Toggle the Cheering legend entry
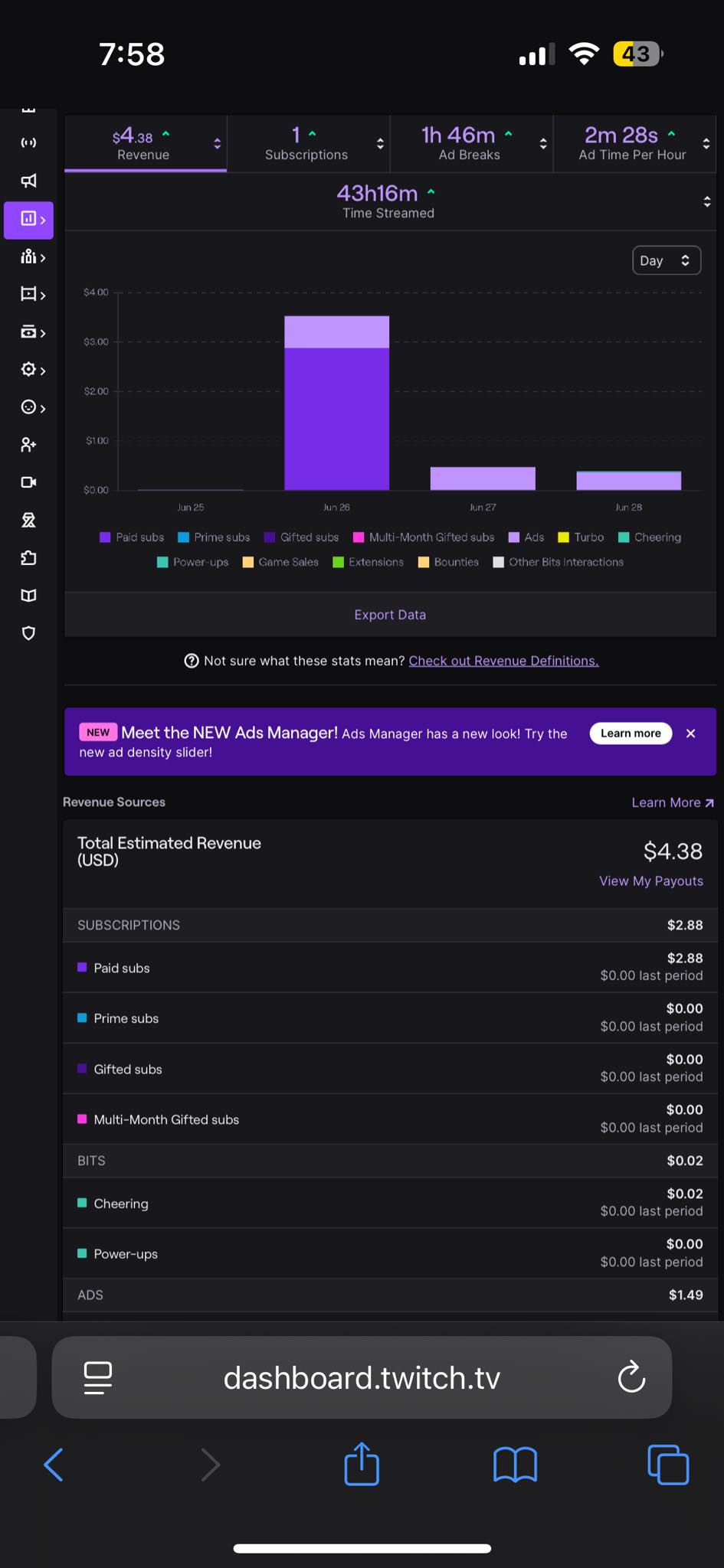The height and width of the screenshot is (1568, 724). tap(650, 537)
